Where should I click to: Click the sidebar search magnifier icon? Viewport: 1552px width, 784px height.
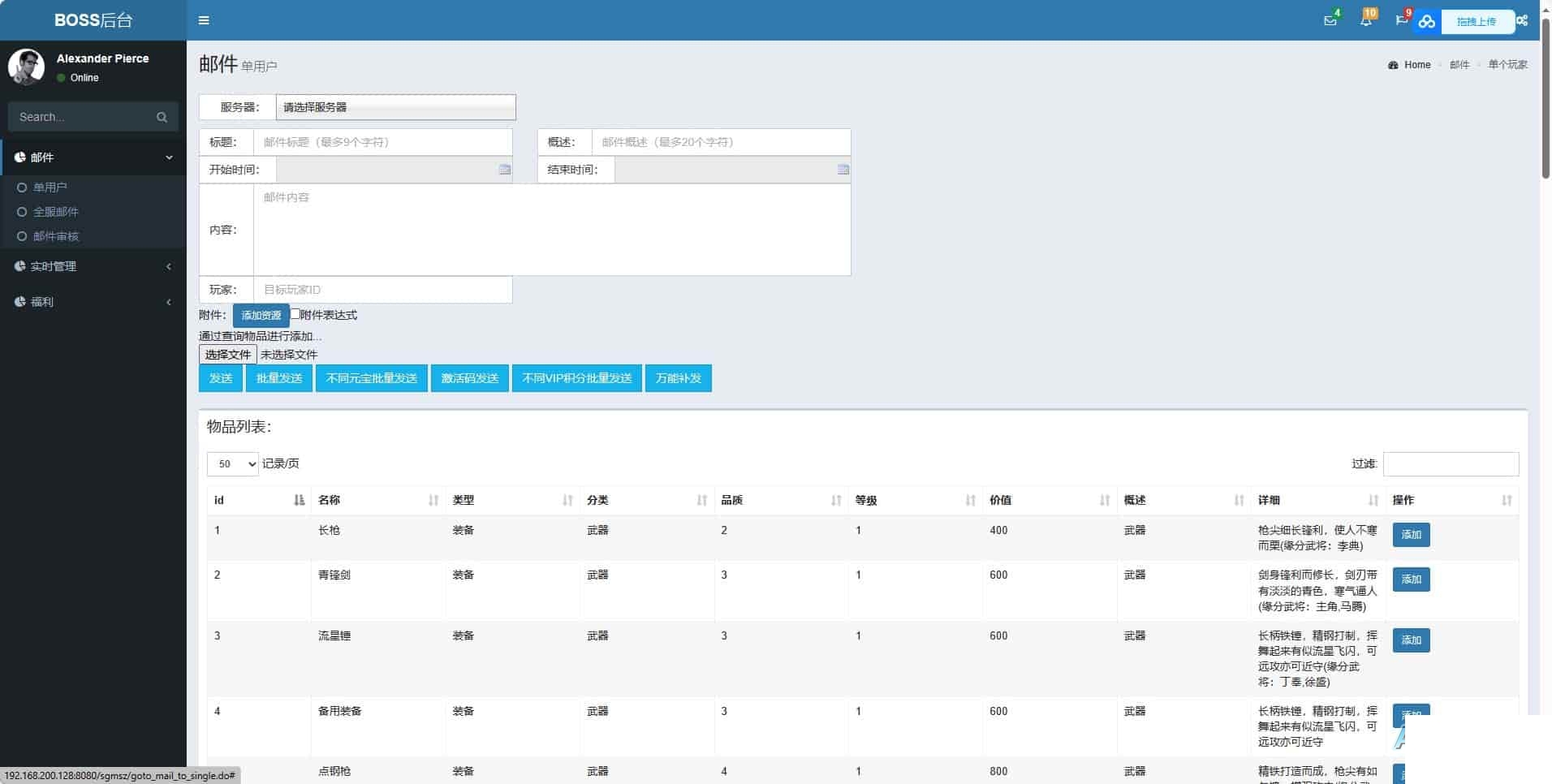click(162, 117)
